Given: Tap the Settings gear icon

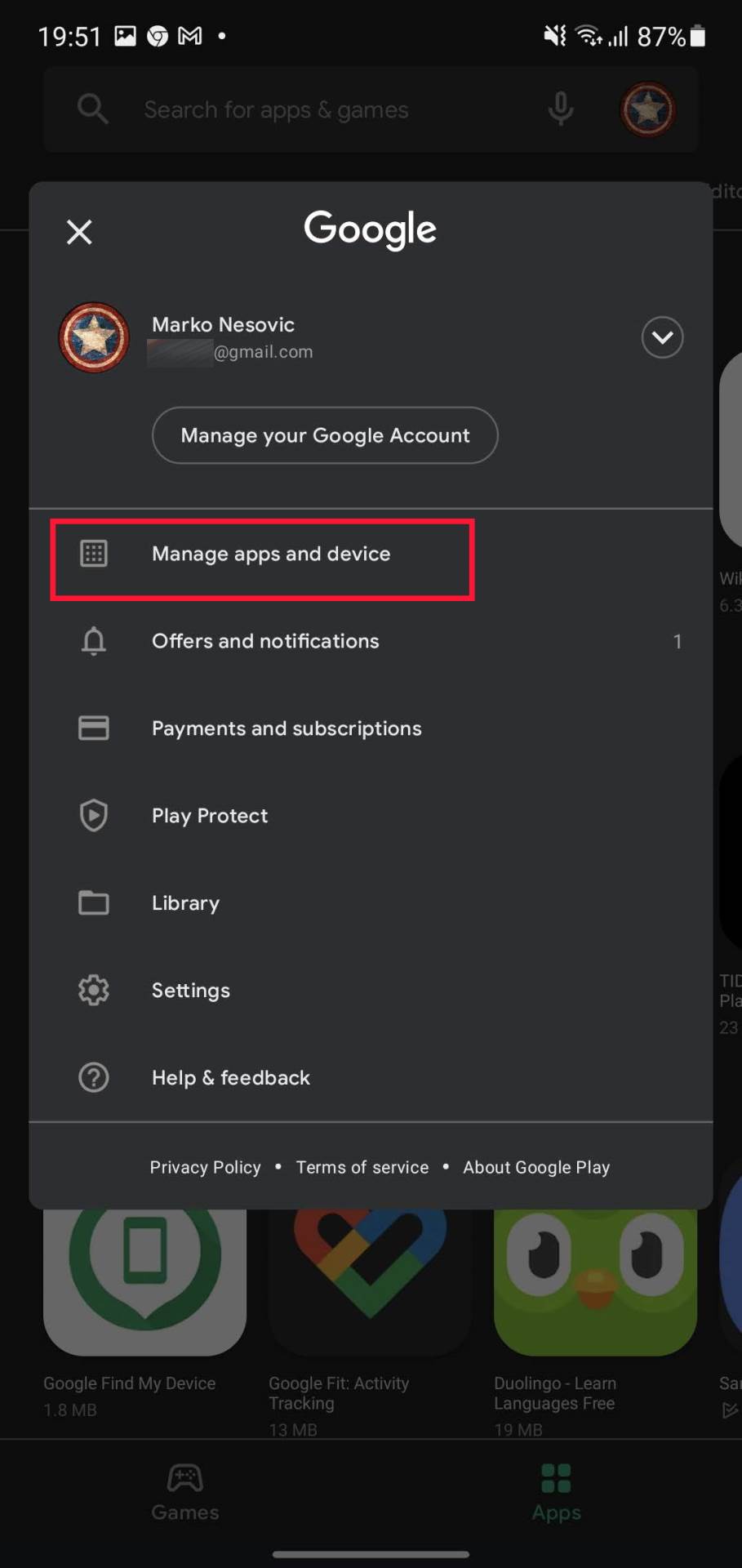Looking at the screenshot, I should pos(94,990).
